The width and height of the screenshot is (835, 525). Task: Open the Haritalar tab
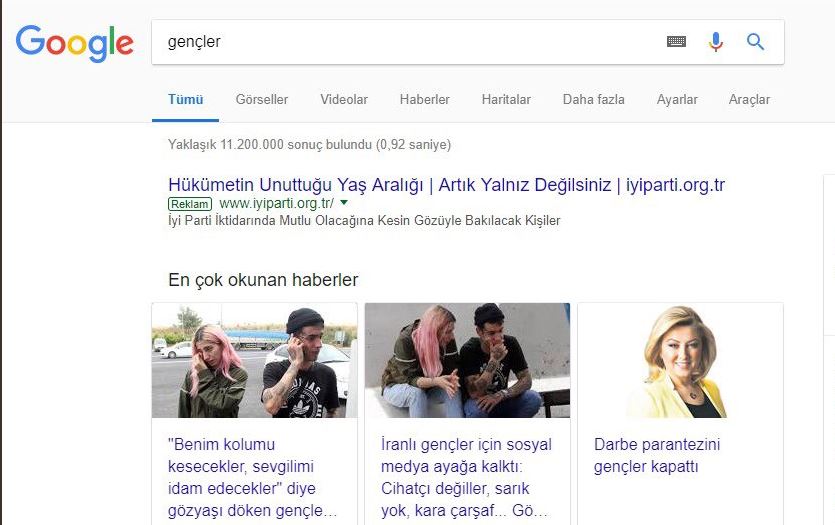click(506, 100)
